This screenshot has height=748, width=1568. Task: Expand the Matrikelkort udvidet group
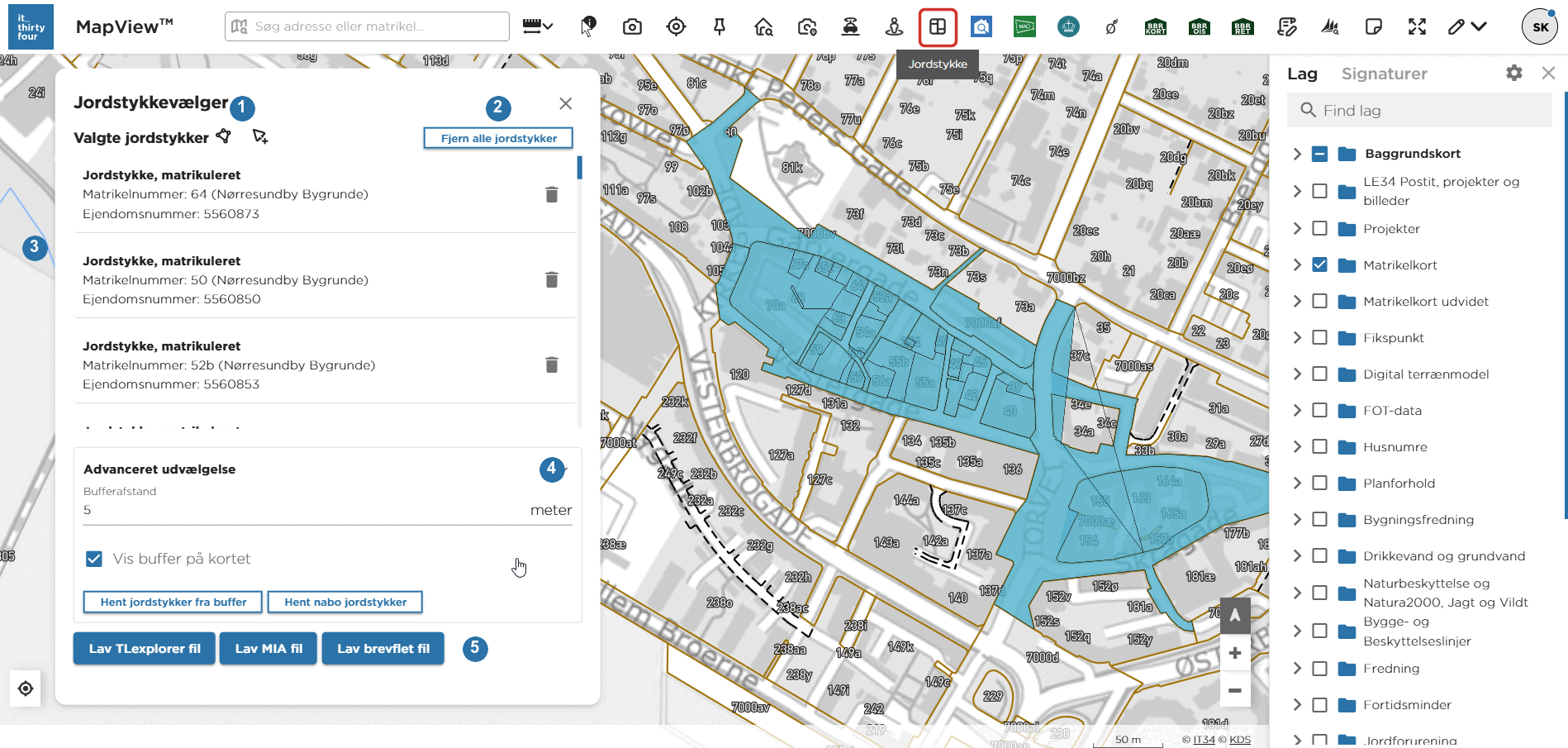click(1297, 301)
